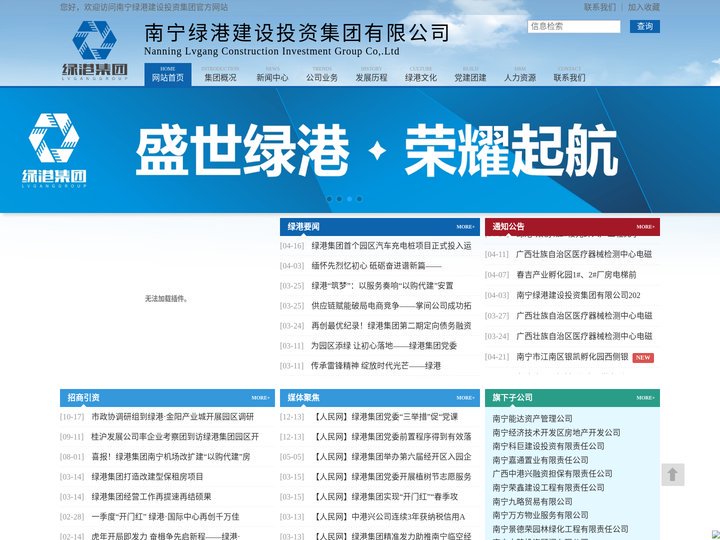Open MORE+ in 媒体聚焦 section
The width and height of the screenshot is (720, 540).
tap(466, 398)
